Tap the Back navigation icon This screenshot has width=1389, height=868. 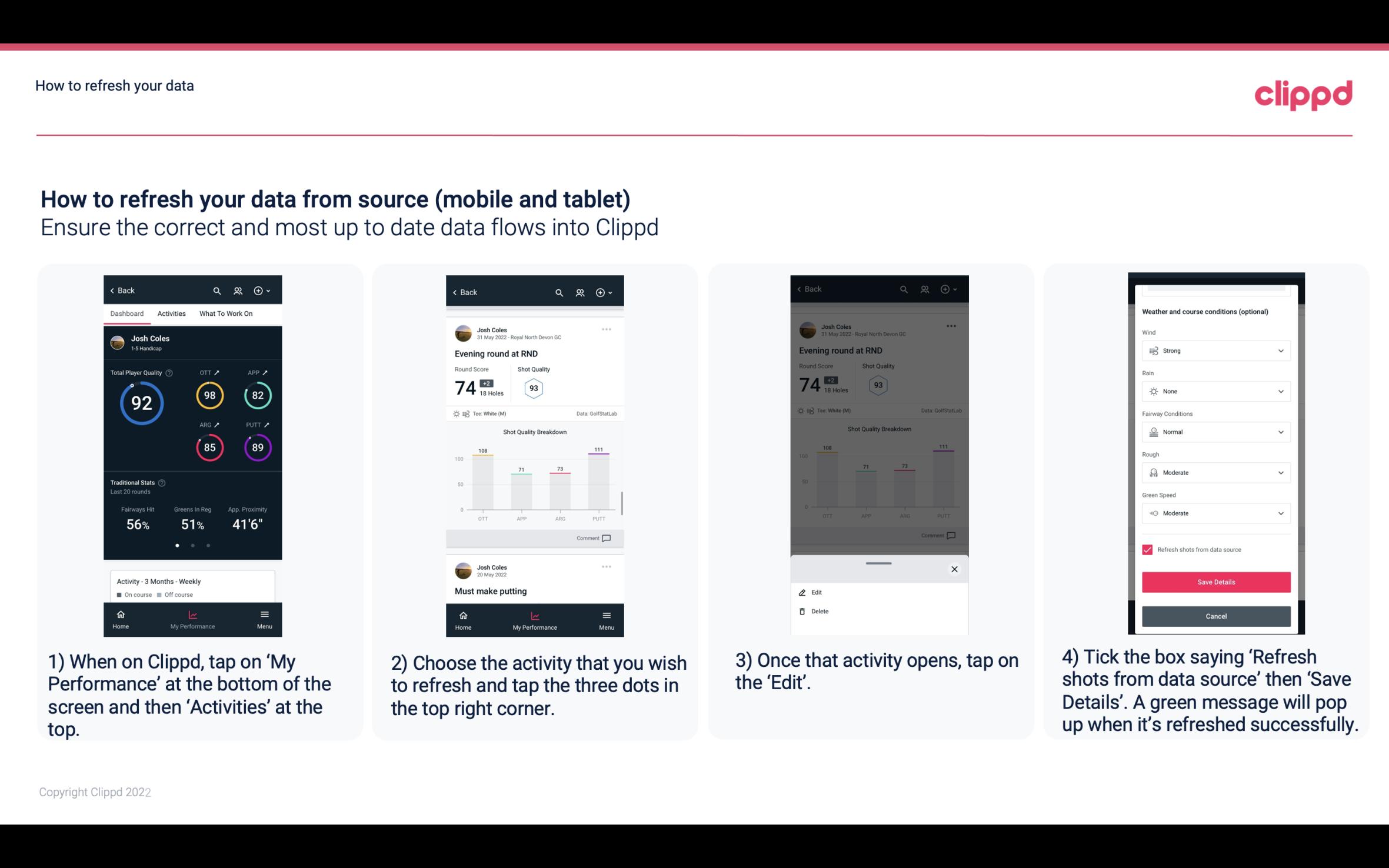pos(113,290)
